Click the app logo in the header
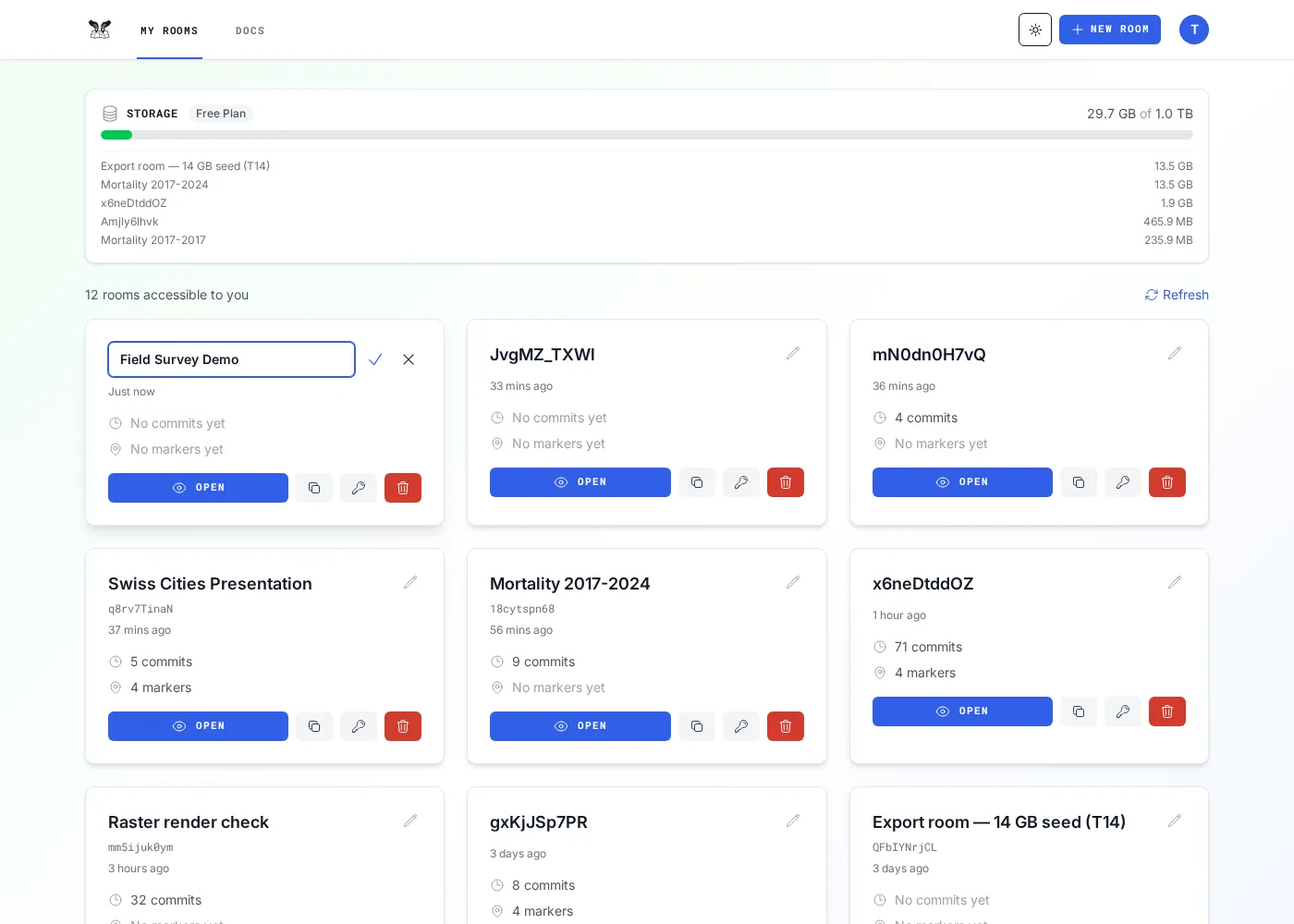 [x=100, y=30]
